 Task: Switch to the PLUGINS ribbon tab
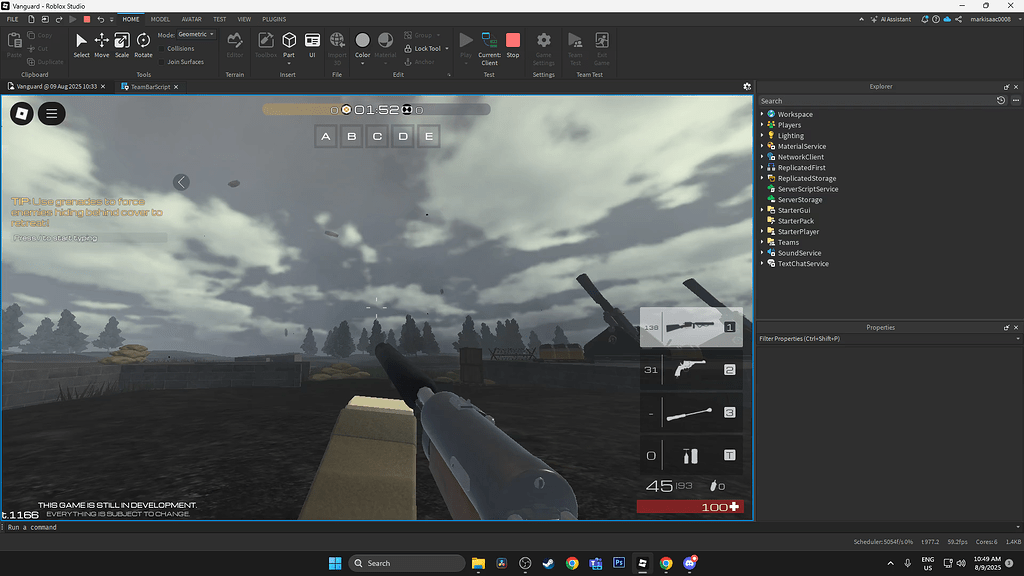click(x=274, y=19)
